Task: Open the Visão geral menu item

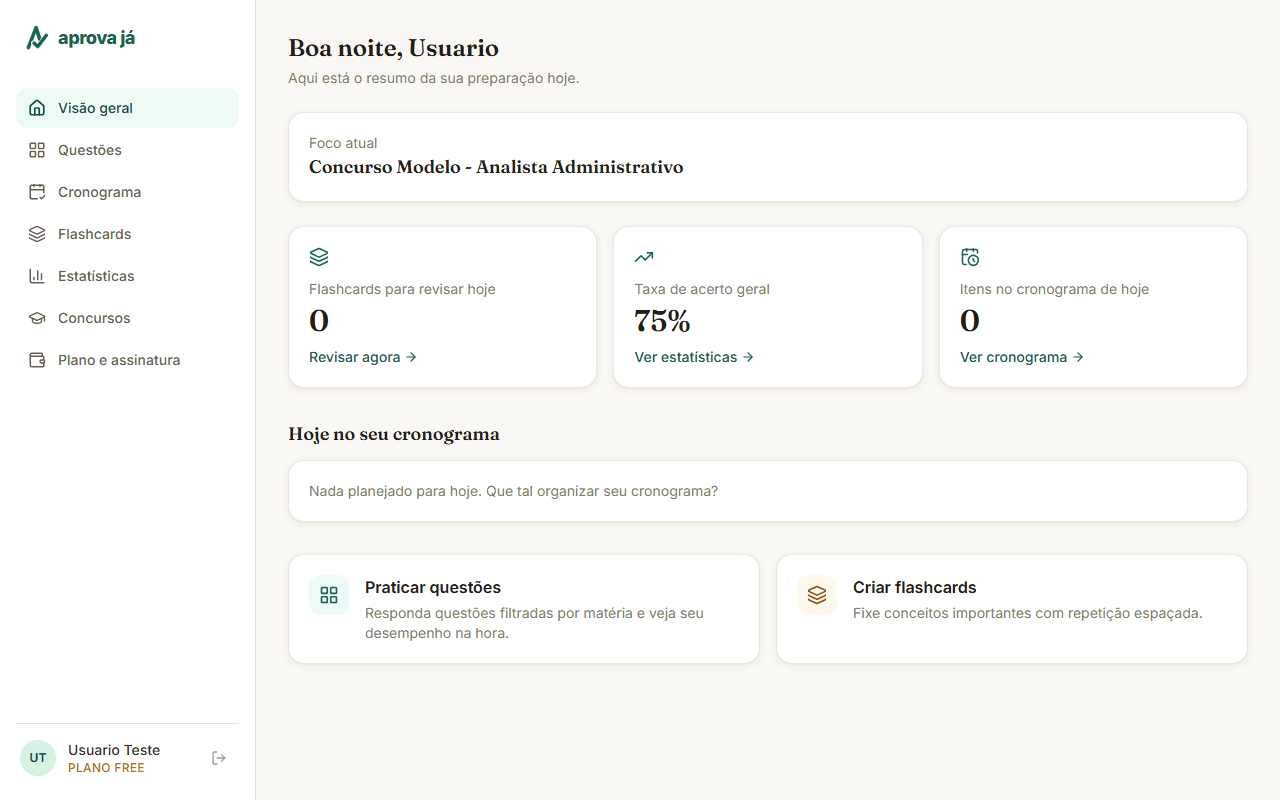Action: [128, 108]
